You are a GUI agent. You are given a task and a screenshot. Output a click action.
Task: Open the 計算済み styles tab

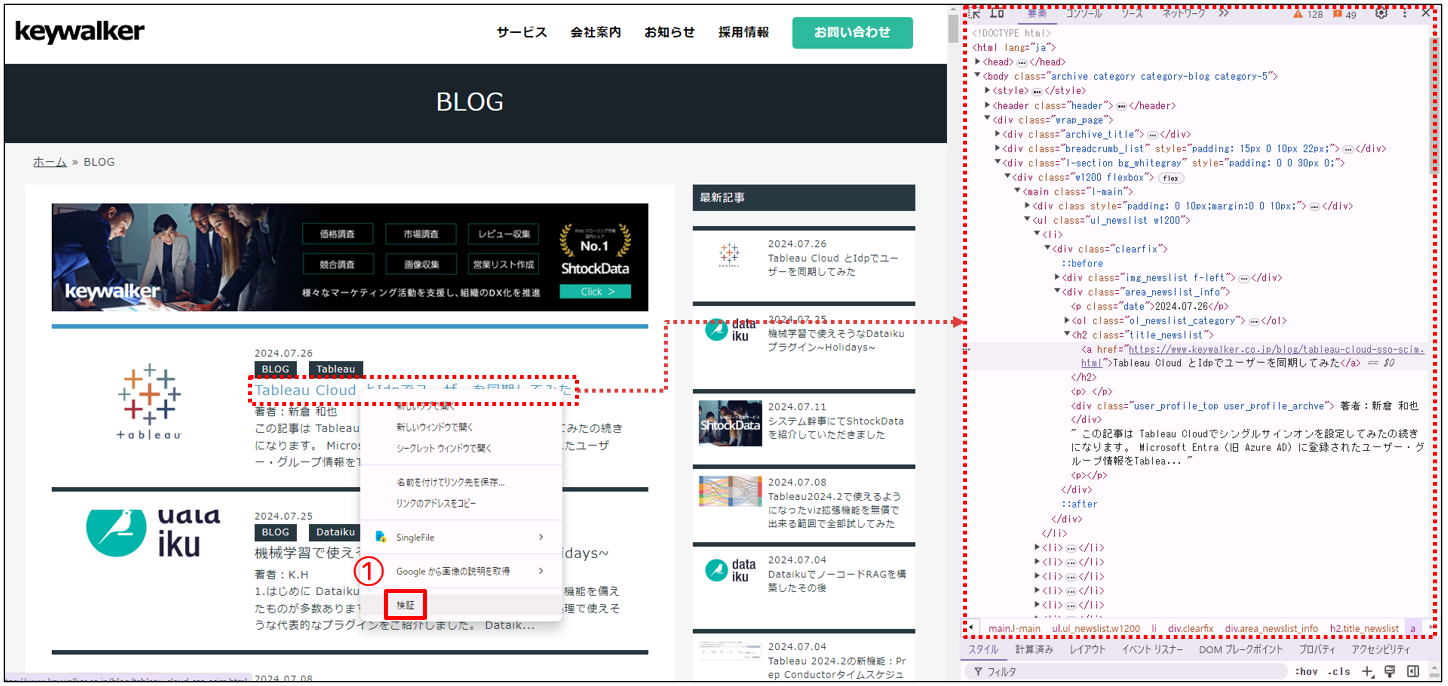coord(1034,650)
